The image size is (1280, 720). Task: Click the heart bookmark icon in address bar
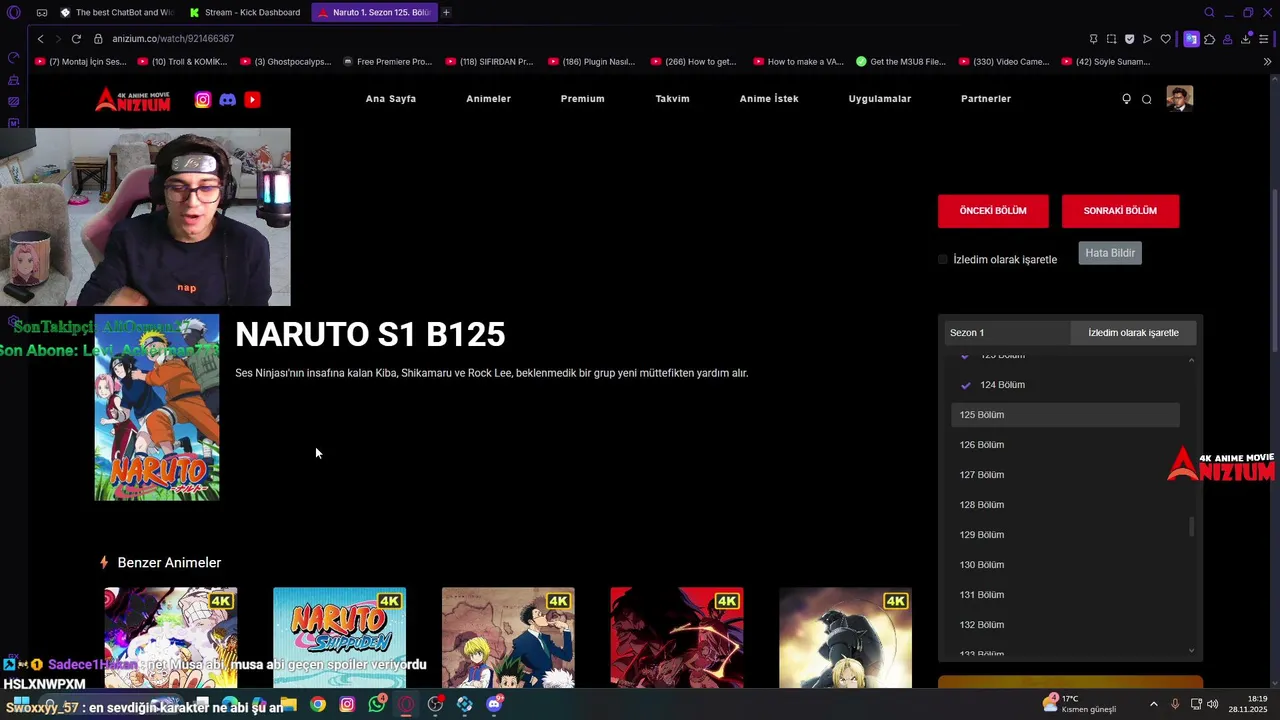1165,39
